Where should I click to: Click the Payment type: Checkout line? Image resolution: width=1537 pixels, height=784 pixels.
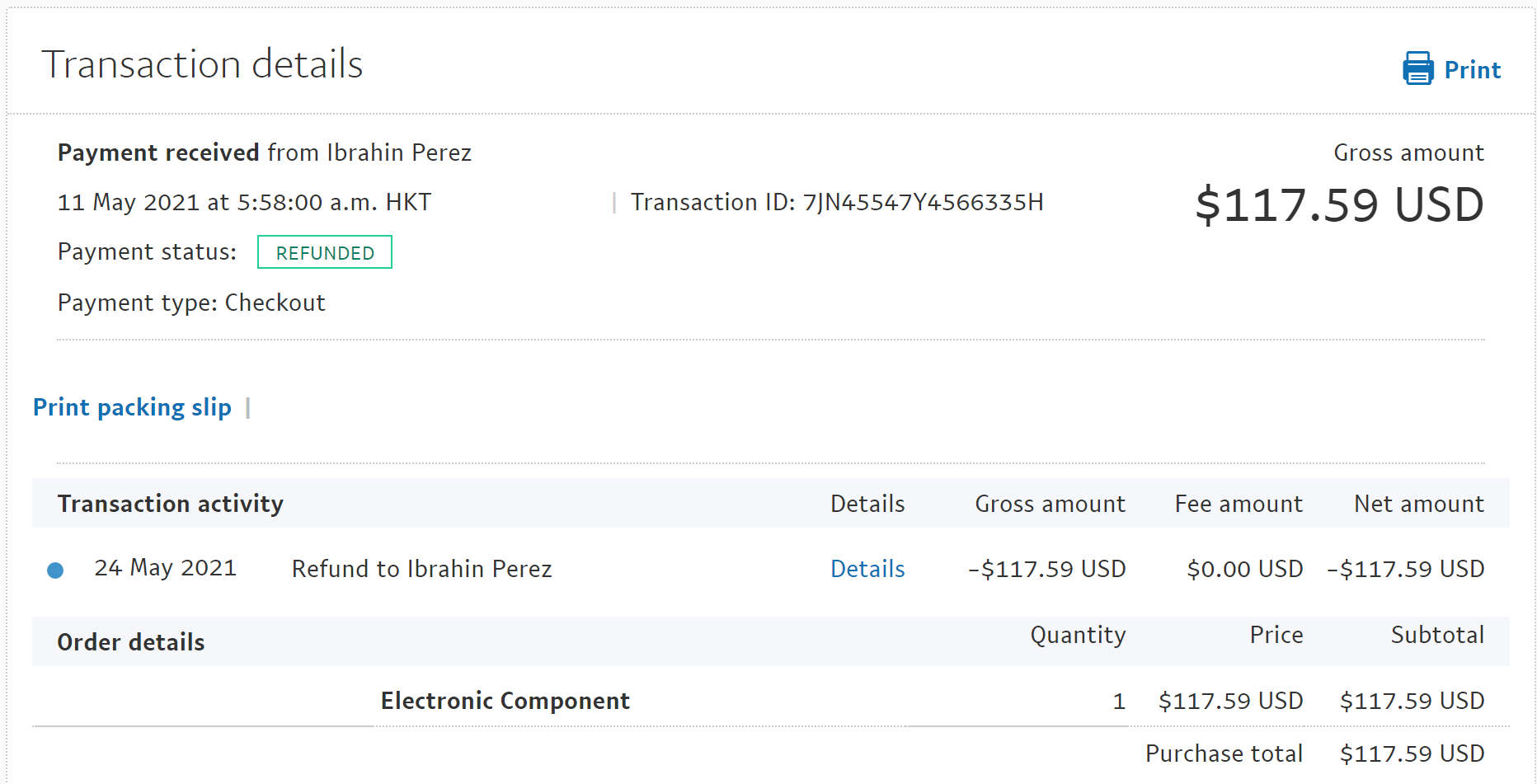pos(191,303)
